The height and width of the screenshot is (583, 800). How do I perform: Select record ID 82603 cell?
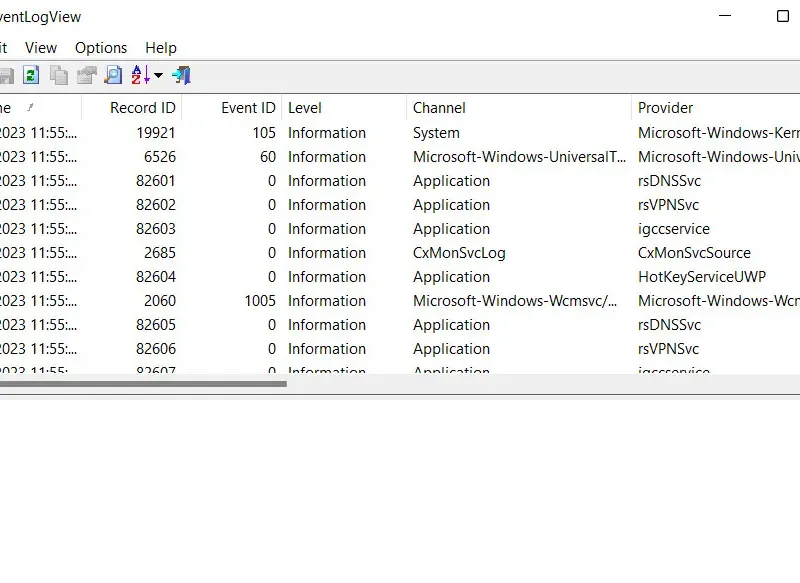pyautogui.click(x=156, y=229)
